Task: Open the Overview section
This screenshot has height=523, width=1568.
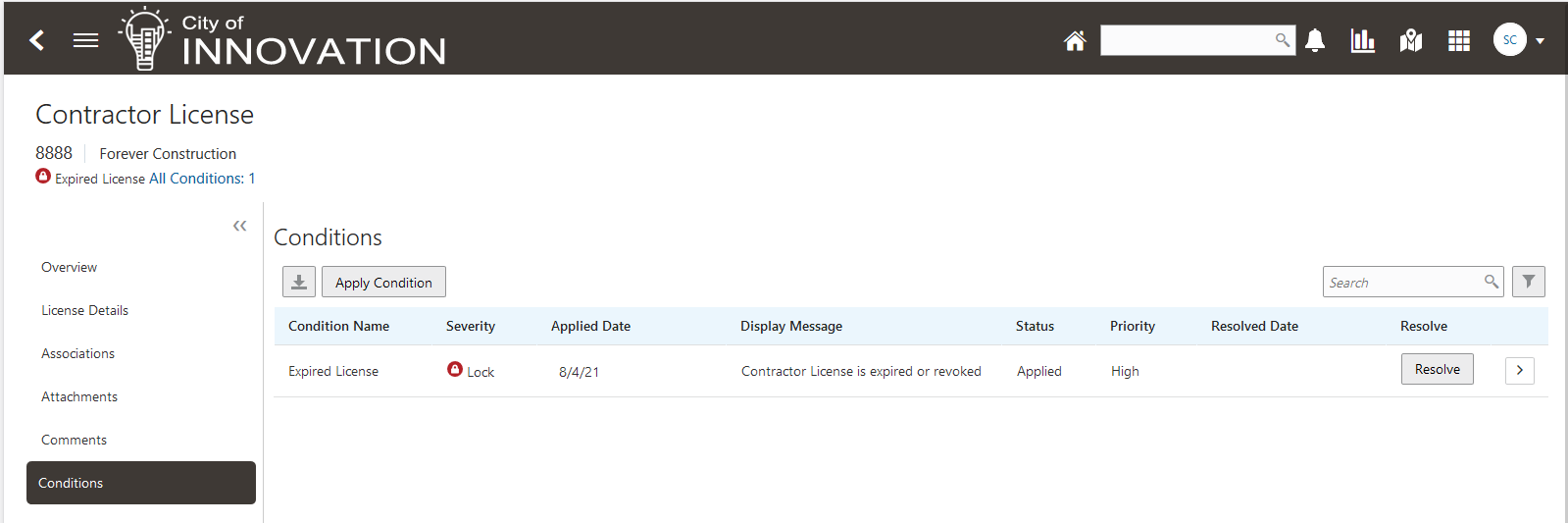Action: pos(69,267)
